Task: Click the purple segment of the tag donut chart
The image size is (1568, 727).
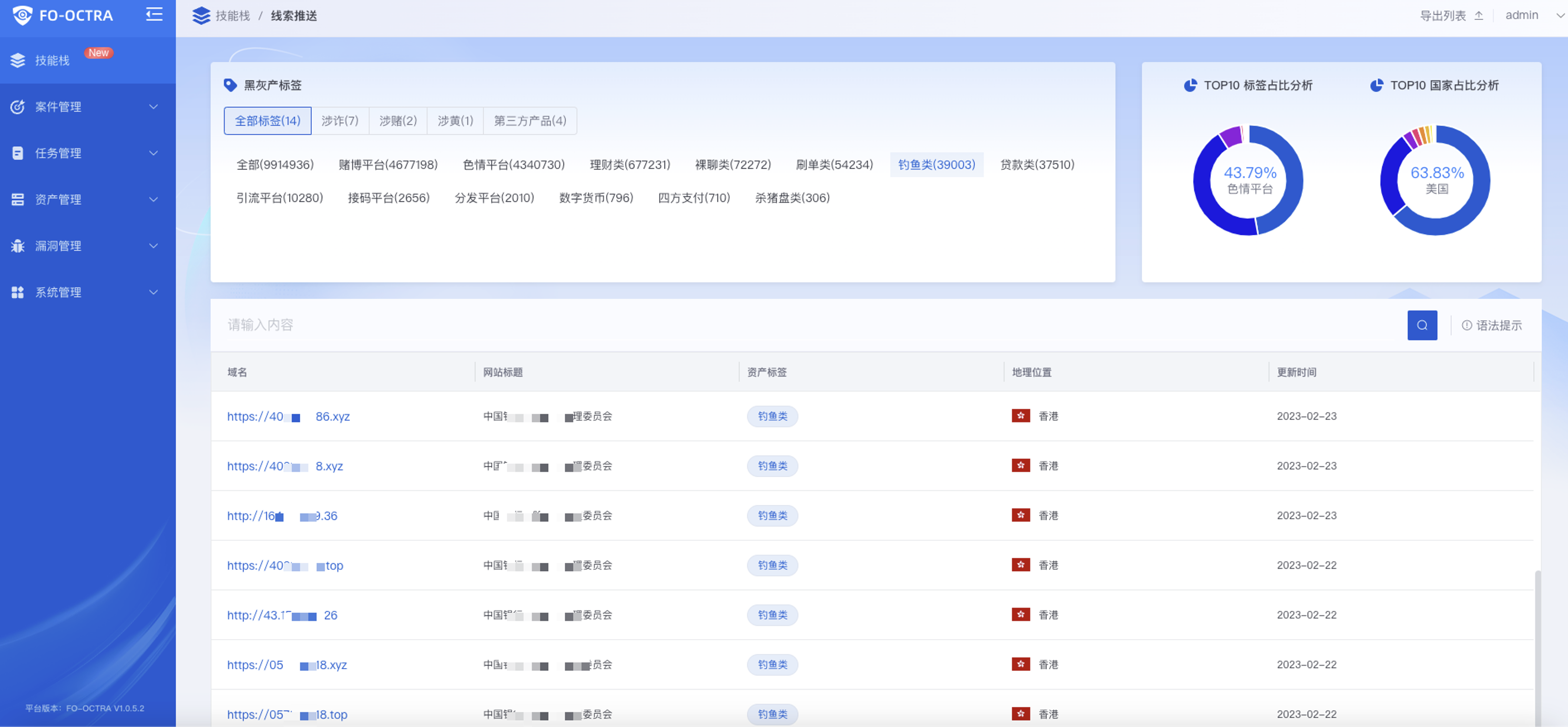Action: tap(1230, 136)
